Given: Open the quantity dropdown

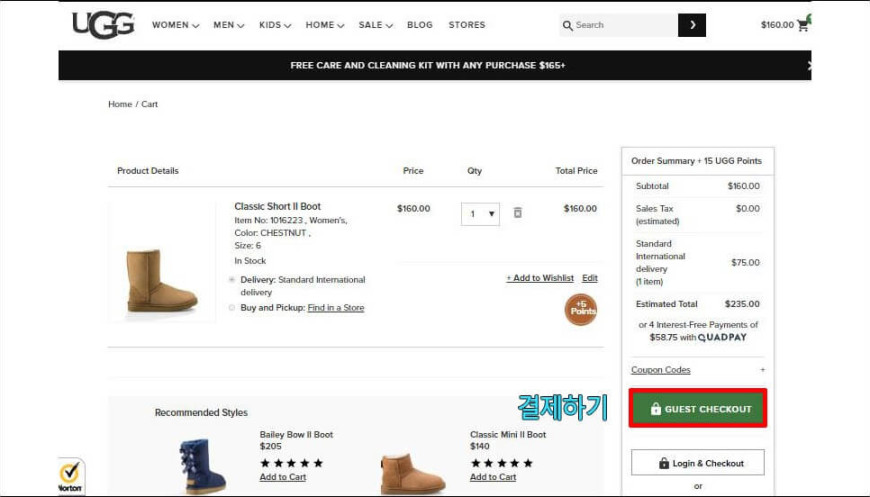Looking at the screenshot, I should pos(480,214).
